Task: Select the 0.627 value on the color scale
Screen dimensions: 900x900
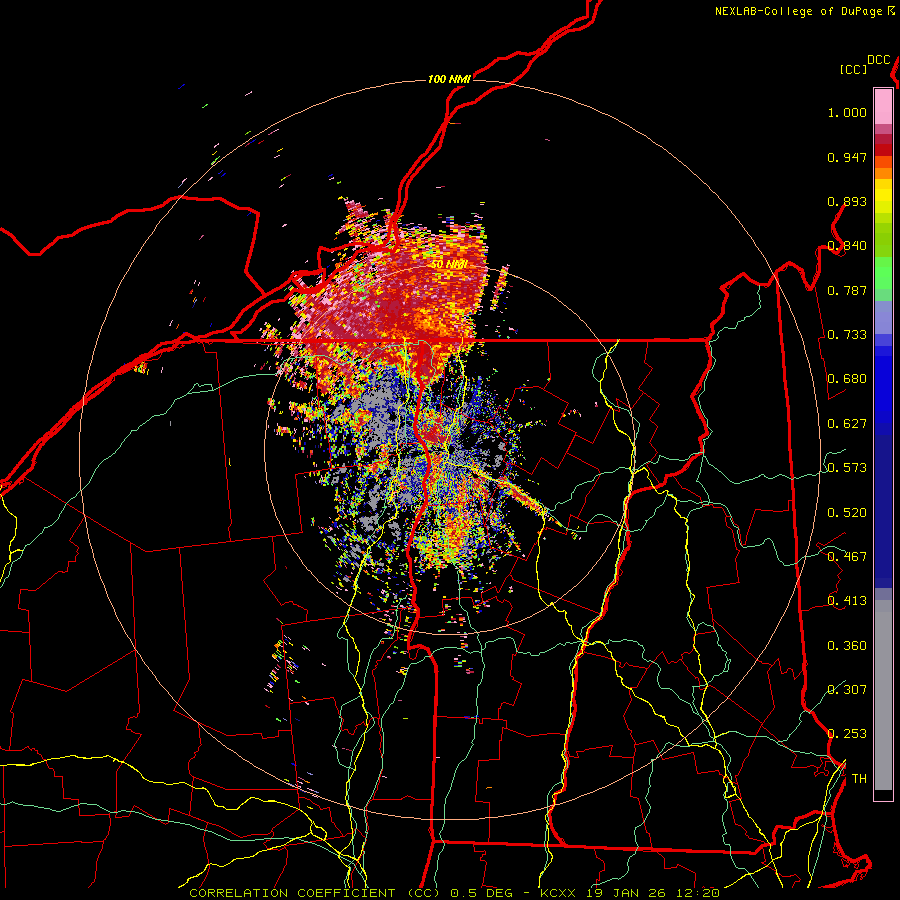Action: coord(847,424)
